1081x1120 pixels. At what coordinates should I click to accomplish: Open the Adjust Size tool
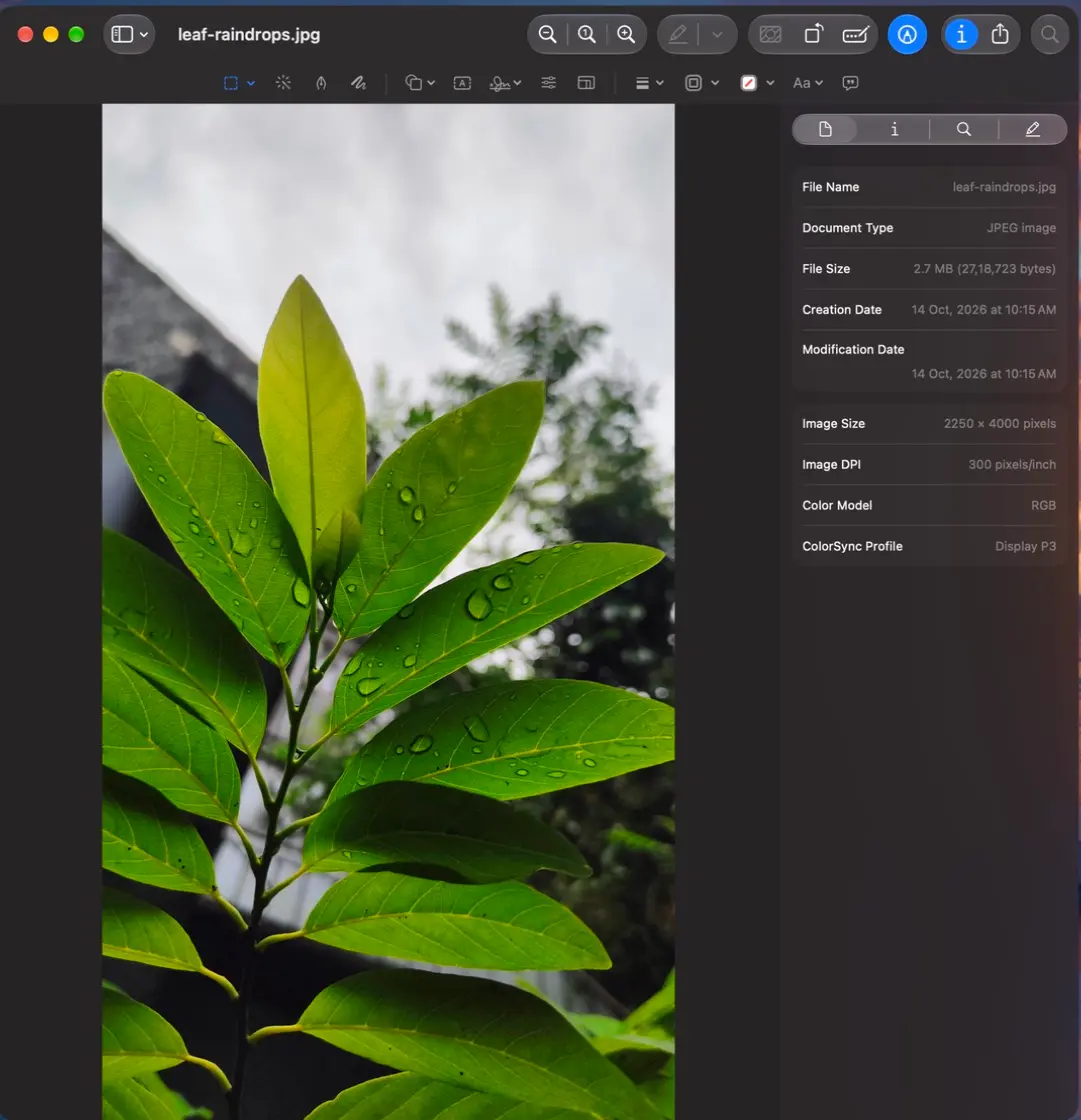586,83
